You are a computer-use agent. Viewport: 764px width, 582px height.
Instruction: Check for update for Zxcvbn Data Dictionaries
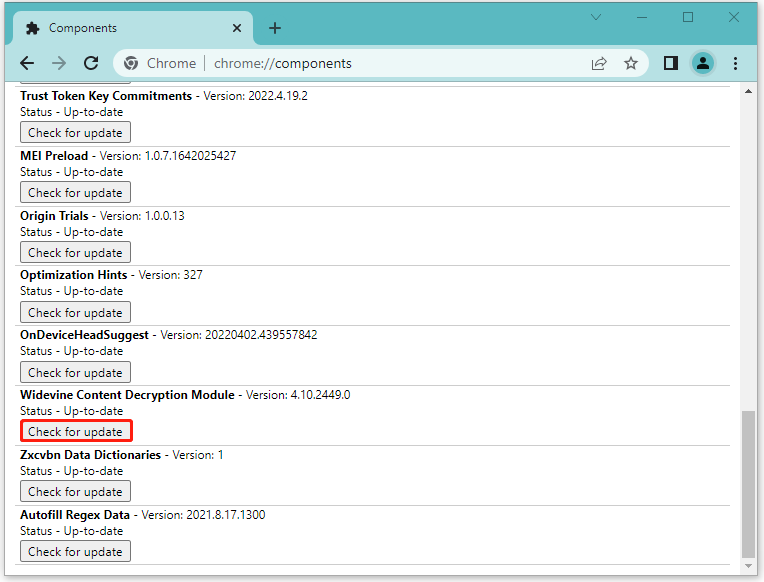76,491
